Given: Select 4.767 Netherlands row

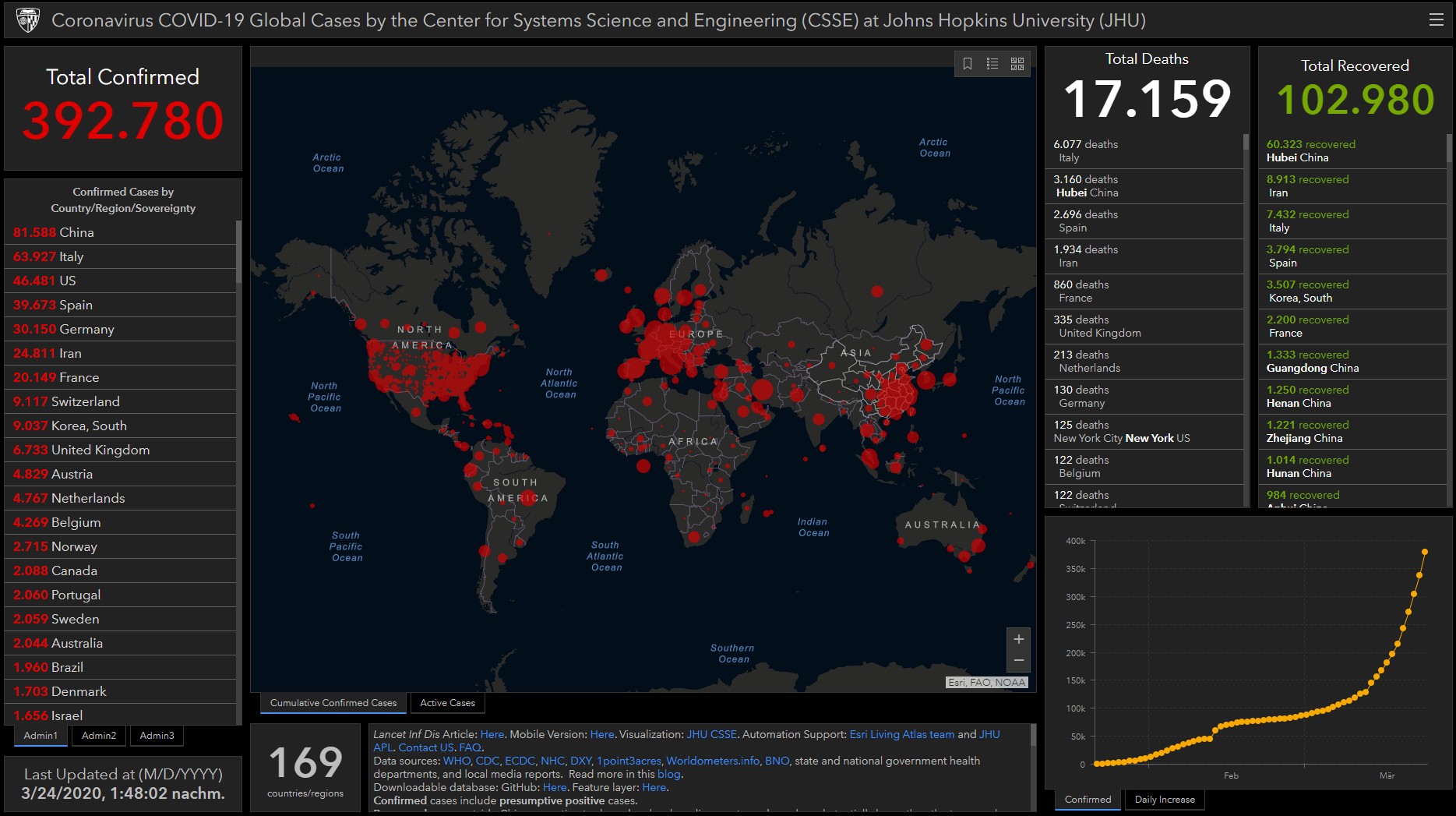Looking at the screenshot, I should pyautogui.click(x=120, y=498).
